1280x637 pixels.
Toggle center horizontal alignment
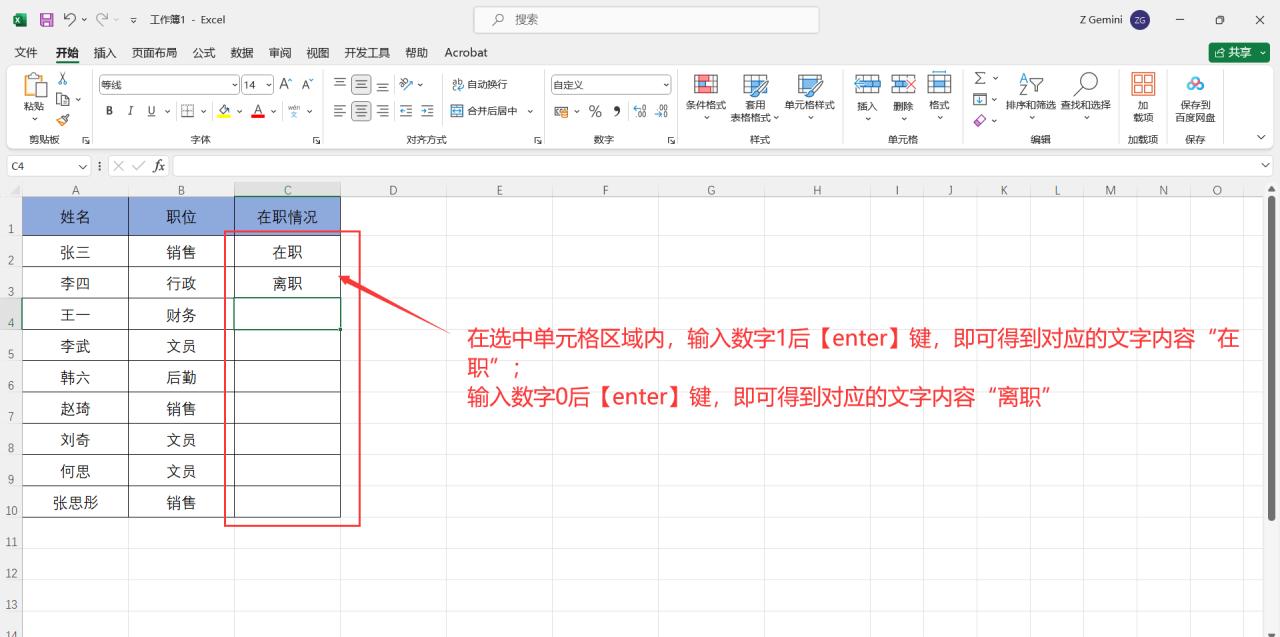click(x=361, y=111)
